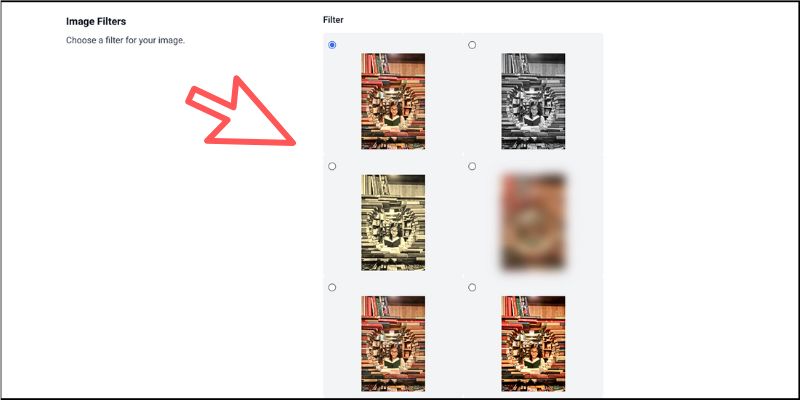
Task: Click the blurred preview thumbnail
Action: pyautogui.click(x=533, y=222)
